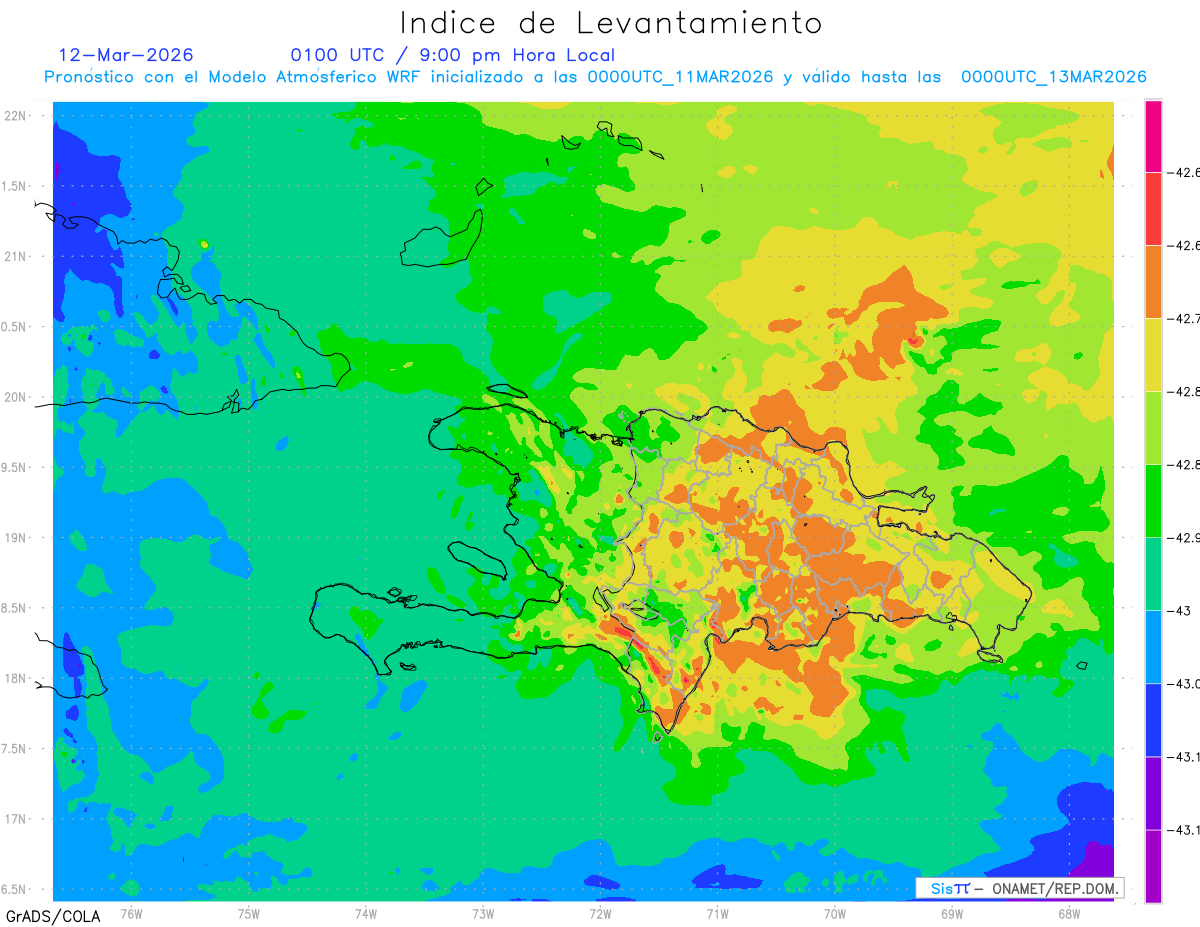Select the bright green swatch in the colorbar
Screen dimensions: 1200x927
pos(1153,501)
